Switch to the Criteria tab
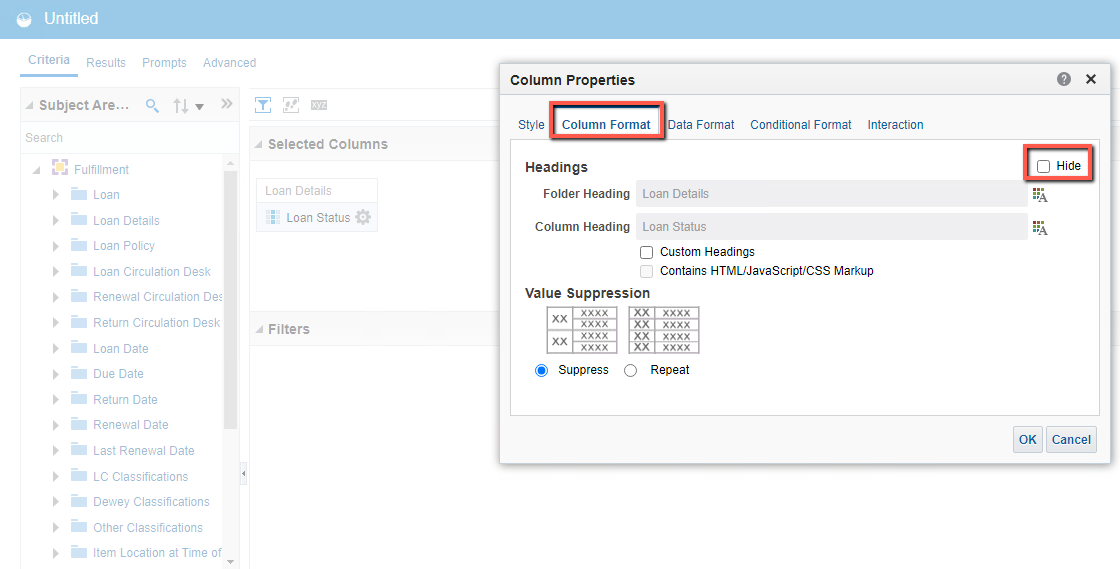1120x569 pixels. coord(49,59)
